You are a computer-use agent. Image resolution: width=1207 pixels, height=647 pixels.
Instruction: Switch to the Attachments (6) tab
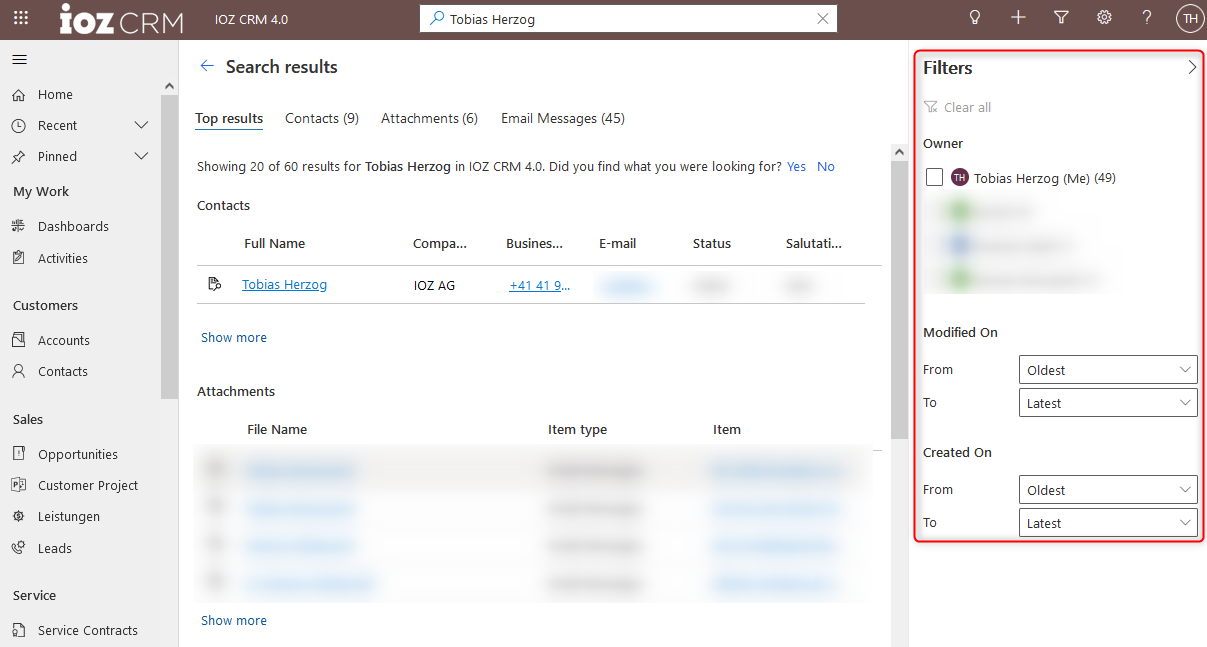pyautogui.click(x=429, y=118)
